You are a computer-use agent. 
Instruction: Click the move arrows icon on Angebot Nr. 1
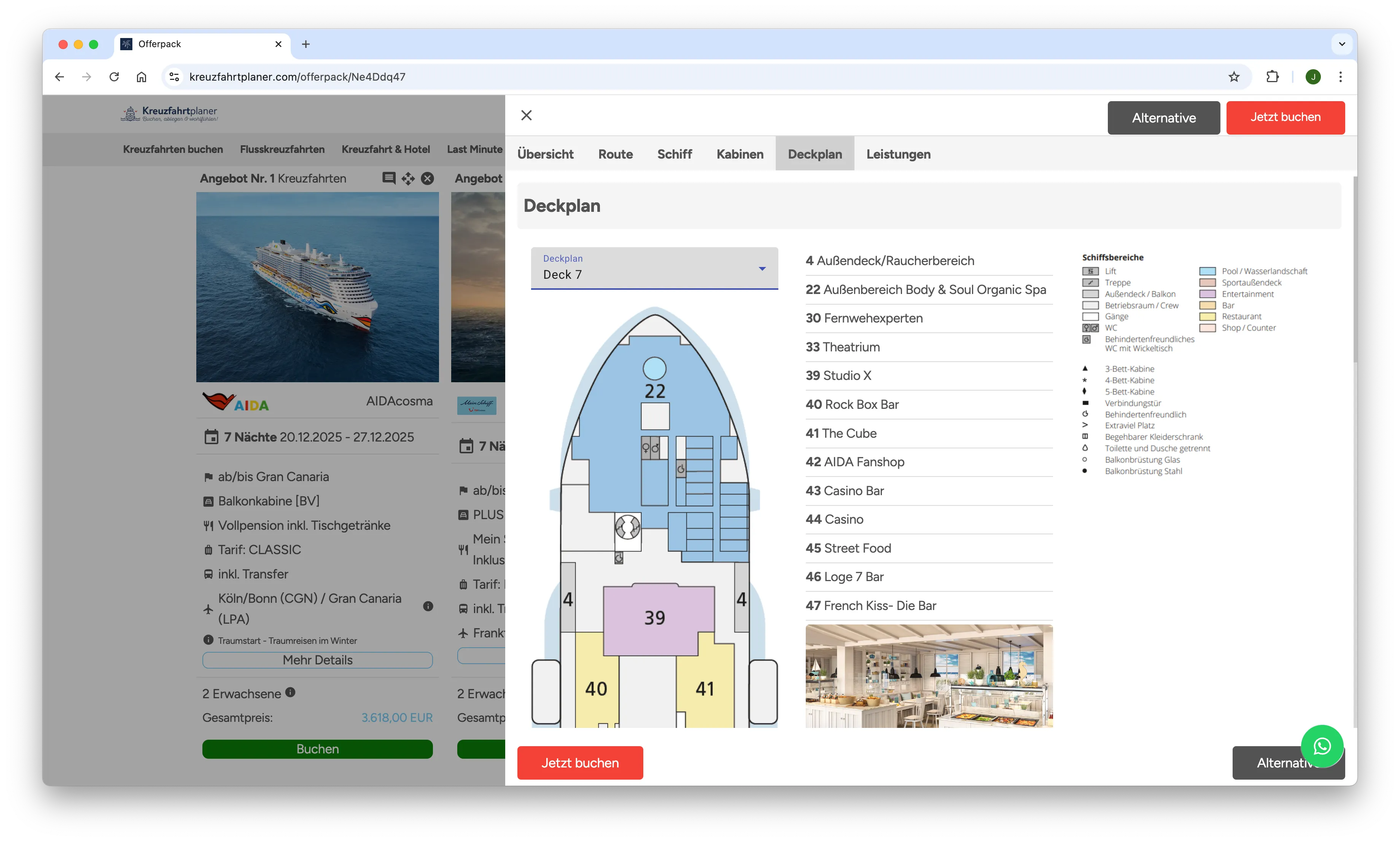[408, 179]
